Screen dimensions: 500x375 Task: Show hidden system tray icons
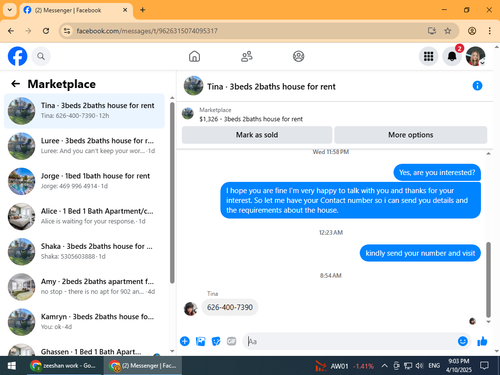point(384,366)
